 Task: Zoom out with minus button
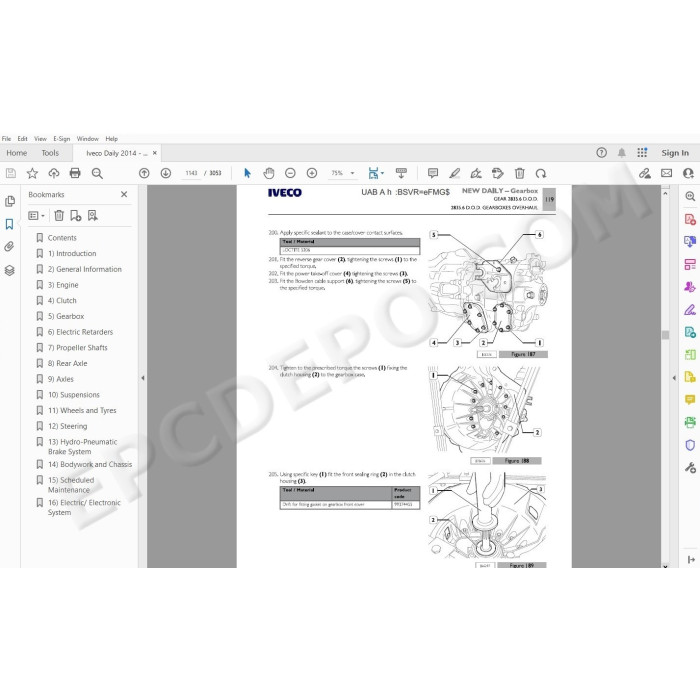pos(290,173)
